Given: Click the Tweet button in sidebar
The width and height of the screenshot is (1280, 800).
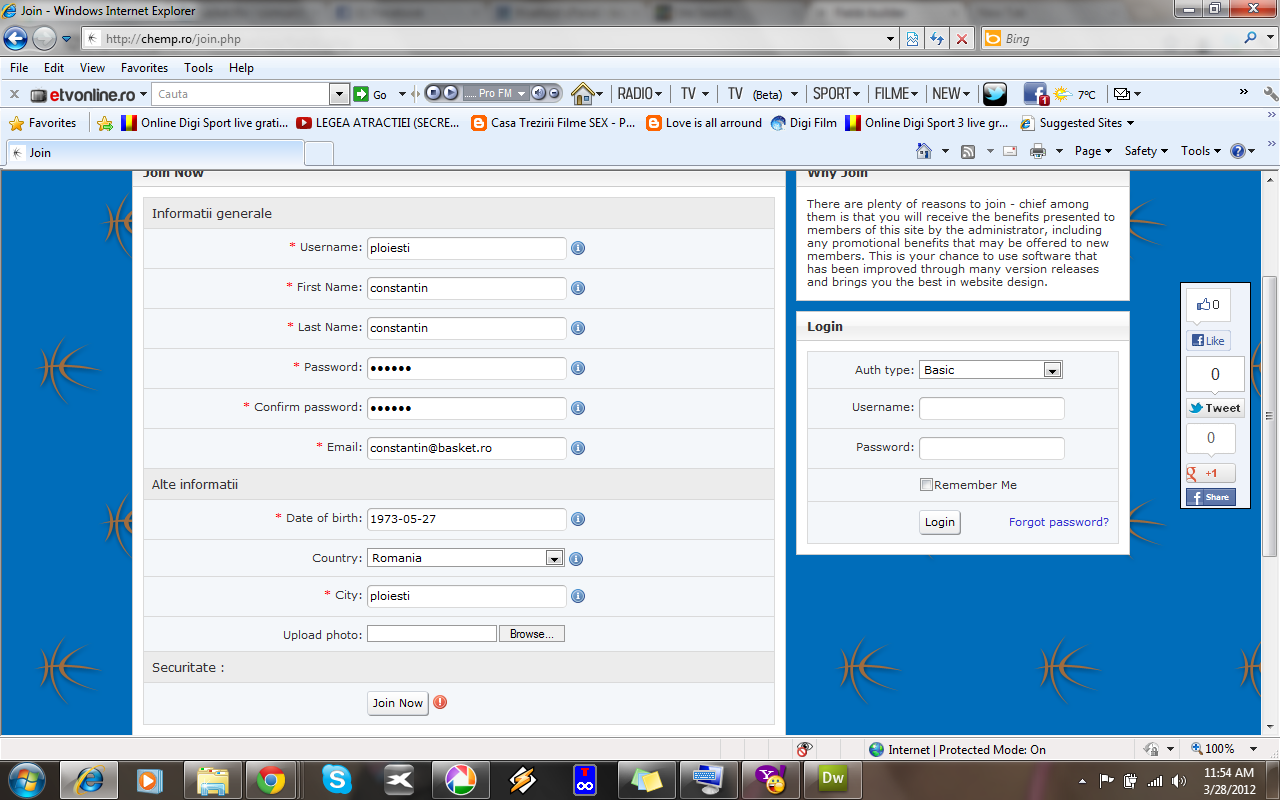Looking at the screenshot, I should point(1215,408).
